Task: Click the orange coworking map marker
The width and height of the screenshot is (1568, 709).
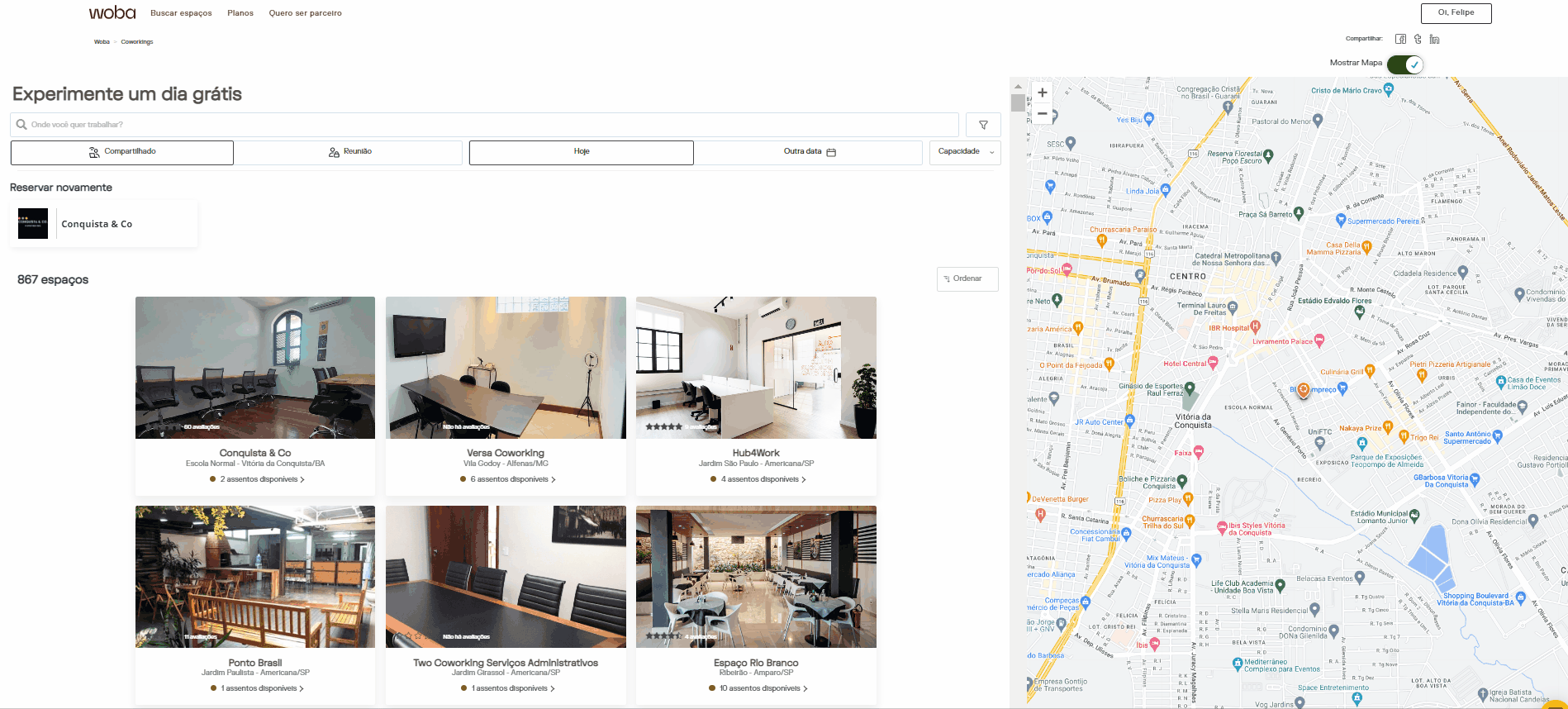Action: pyautogui.click(x=1303, y=389)
